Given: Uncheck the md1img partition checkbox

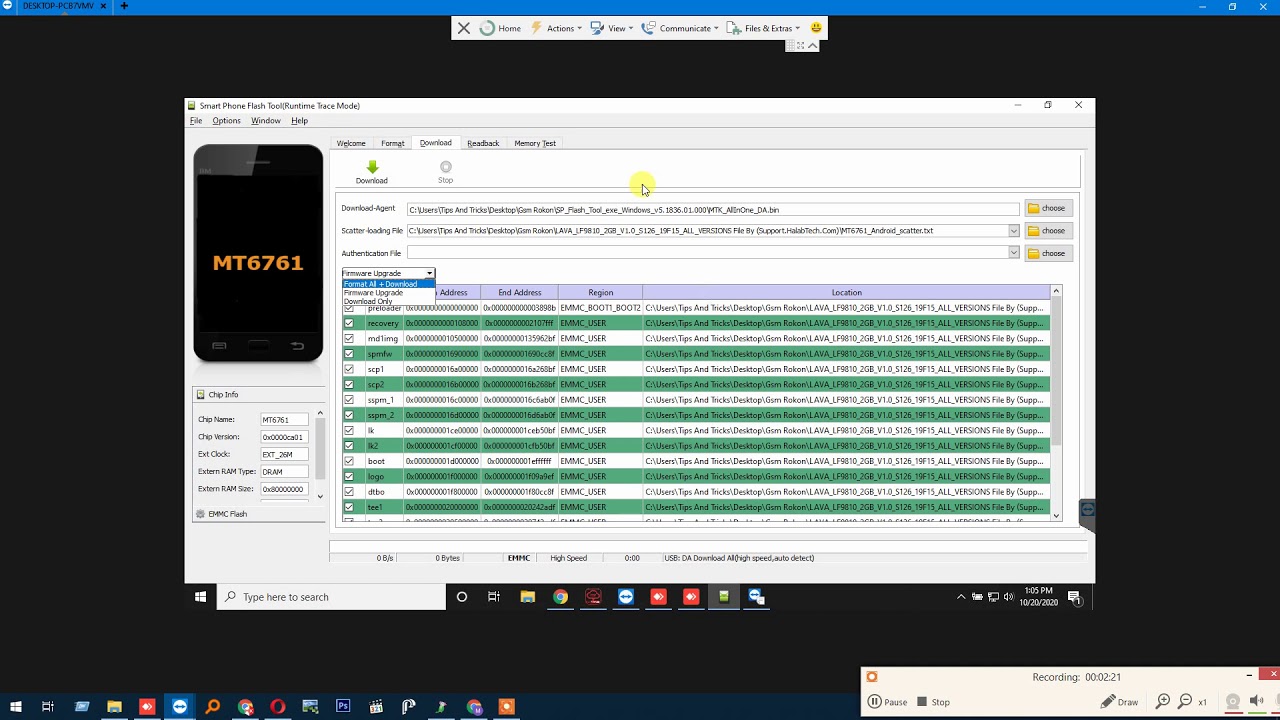Looking at the screenshot, I should [x=349, y=338].
